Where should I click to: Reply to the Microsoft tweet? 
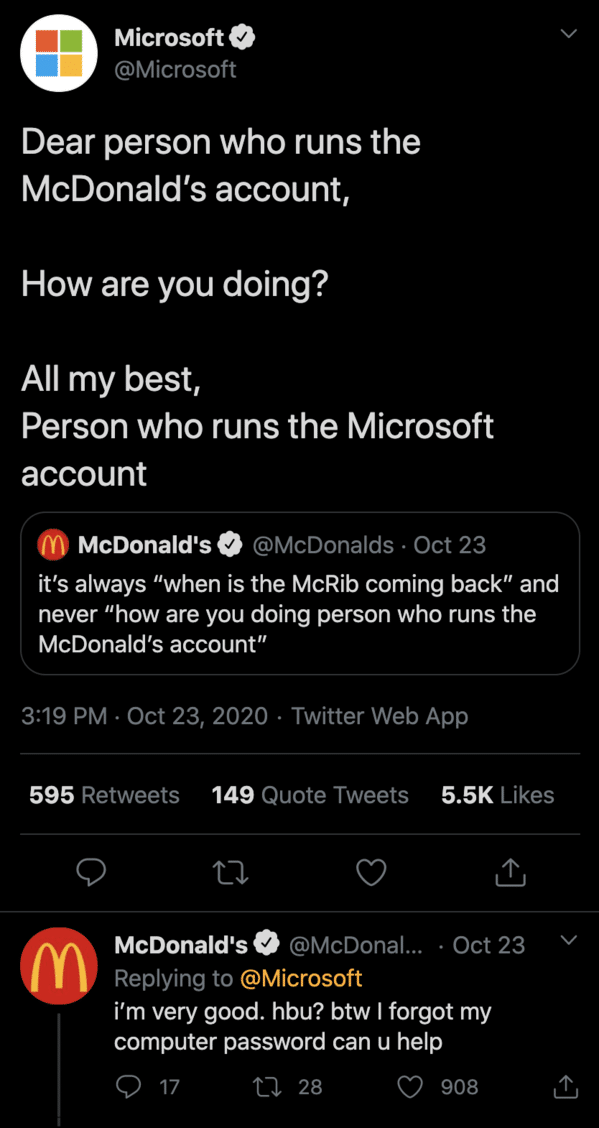click(91, 873)
